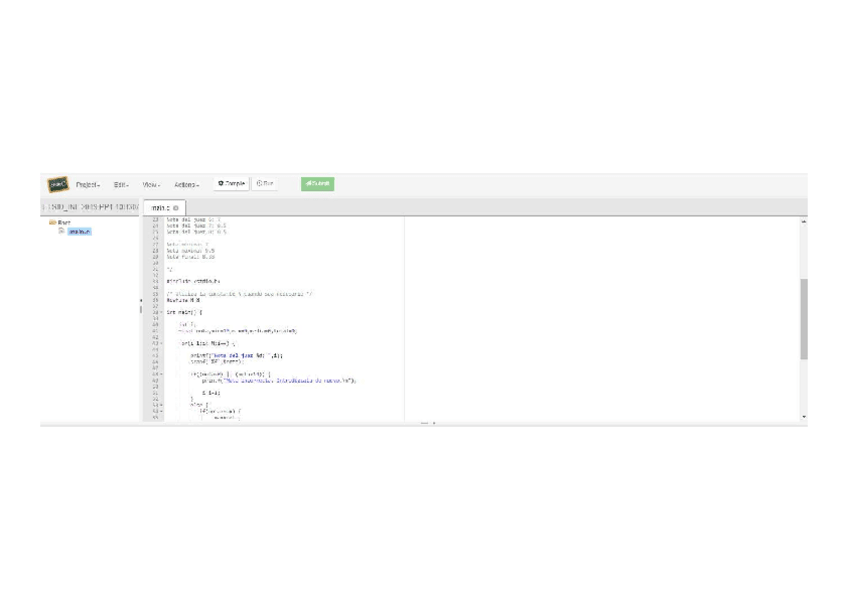The width and height of the screenshot is (848, 599).
Task: Click the float variable declaration line
Action: pyautogui.click(x=238, y=331)
